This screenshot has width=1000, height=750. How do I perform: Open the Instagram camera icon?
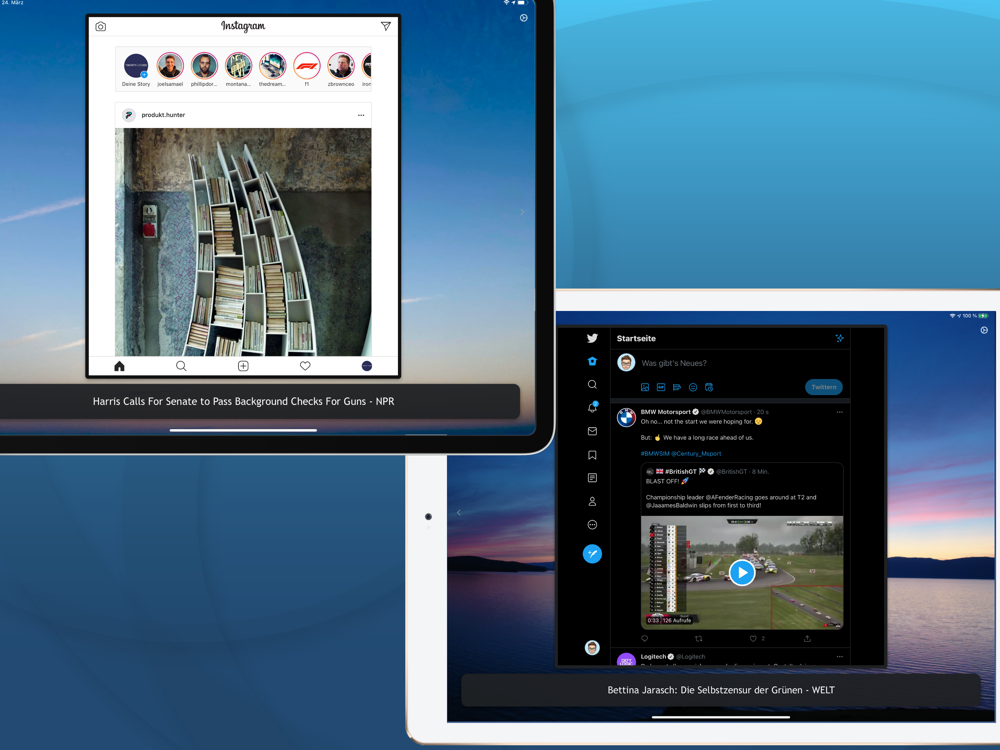tap(101, 26)
